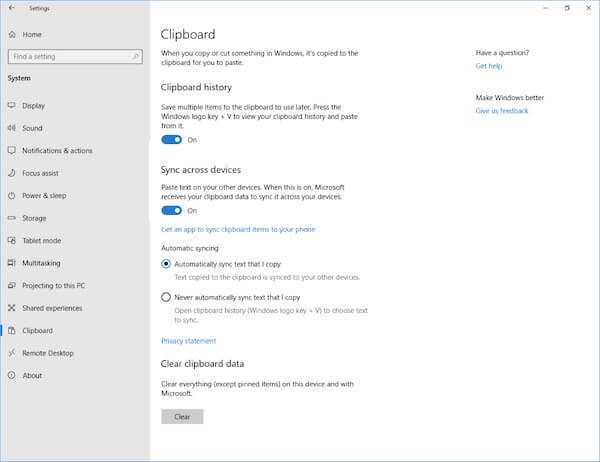Disable the Sync across devices toggle
Viewport: 600px width, 462px height.
(x=171, y=211)
